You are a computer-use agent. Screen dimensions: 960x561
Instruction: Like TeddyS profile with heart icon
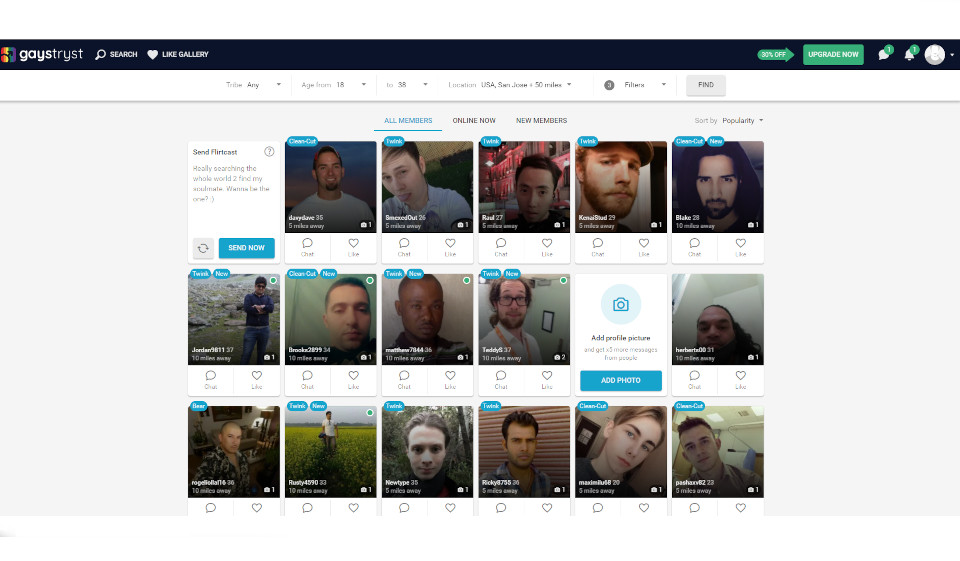[547, 375]
